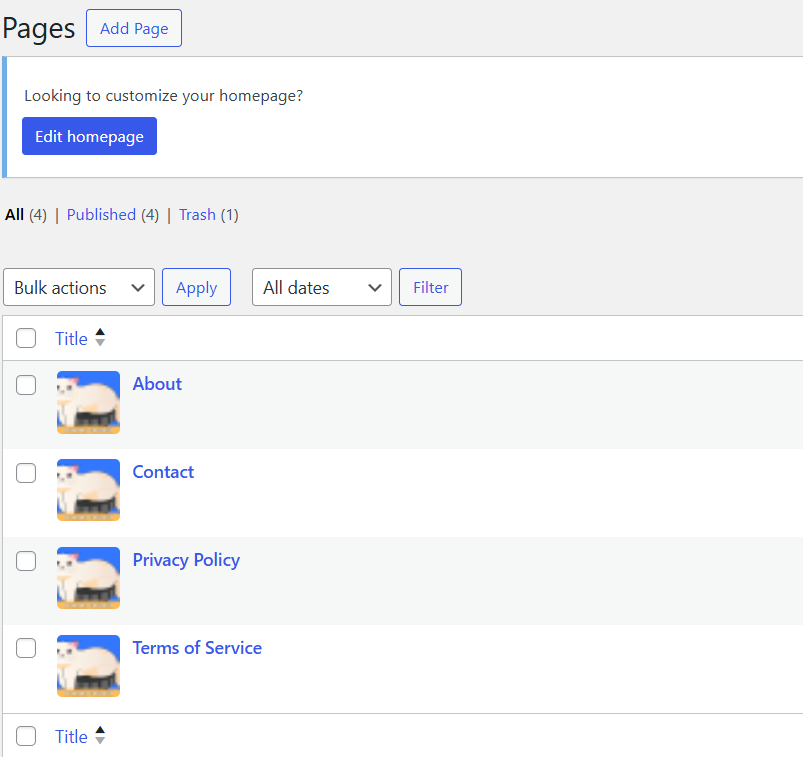This screenshot has height=757, width=803.
Task: Check the Terms of Service checkbox
Action: [x=26, y=648]
